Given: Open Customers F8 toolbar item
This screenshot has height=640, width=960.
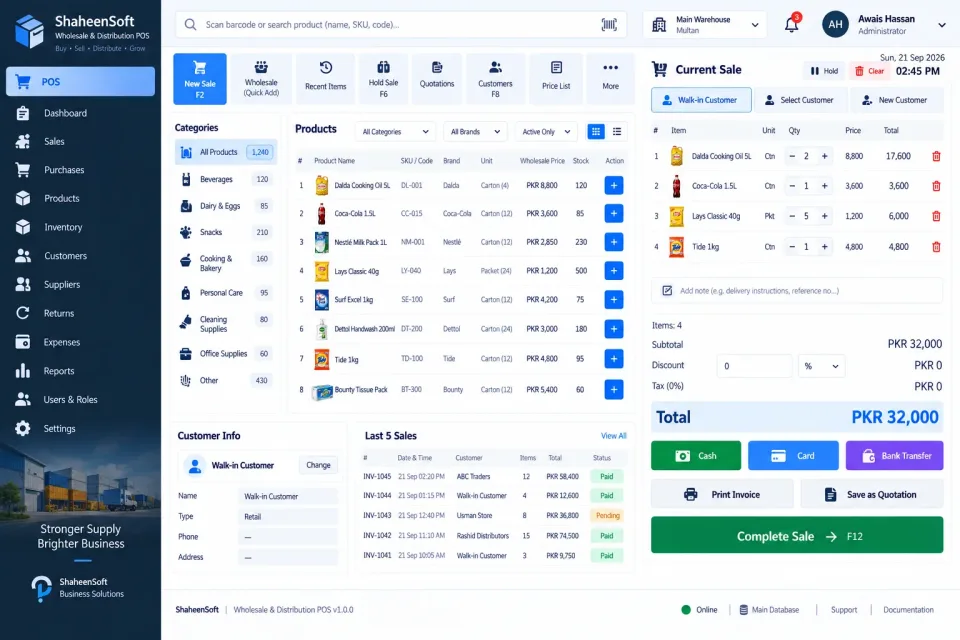Looking at the screenshot, I should (x=495, y=79).
